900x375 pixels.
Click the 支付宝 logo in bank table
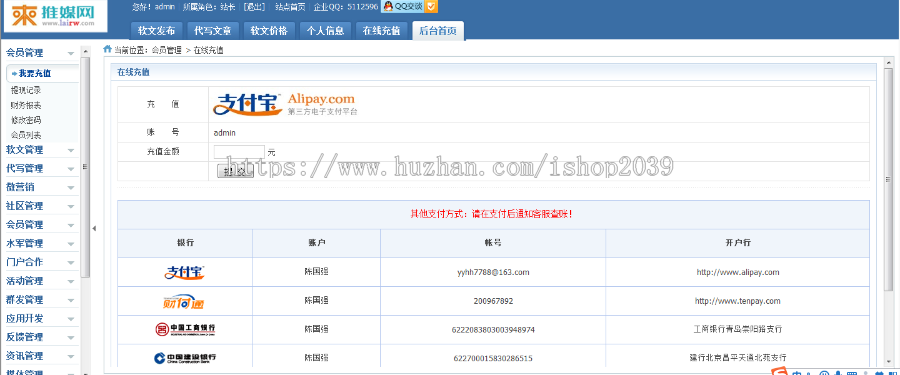pos(184,272)
